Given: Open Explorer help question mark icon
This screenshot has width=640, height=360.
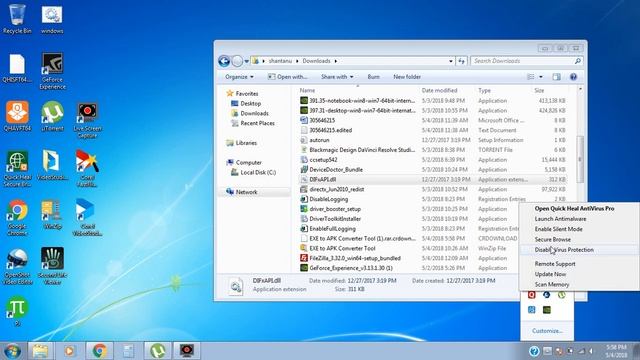Looking at the screenshot, I should (573, 77).
